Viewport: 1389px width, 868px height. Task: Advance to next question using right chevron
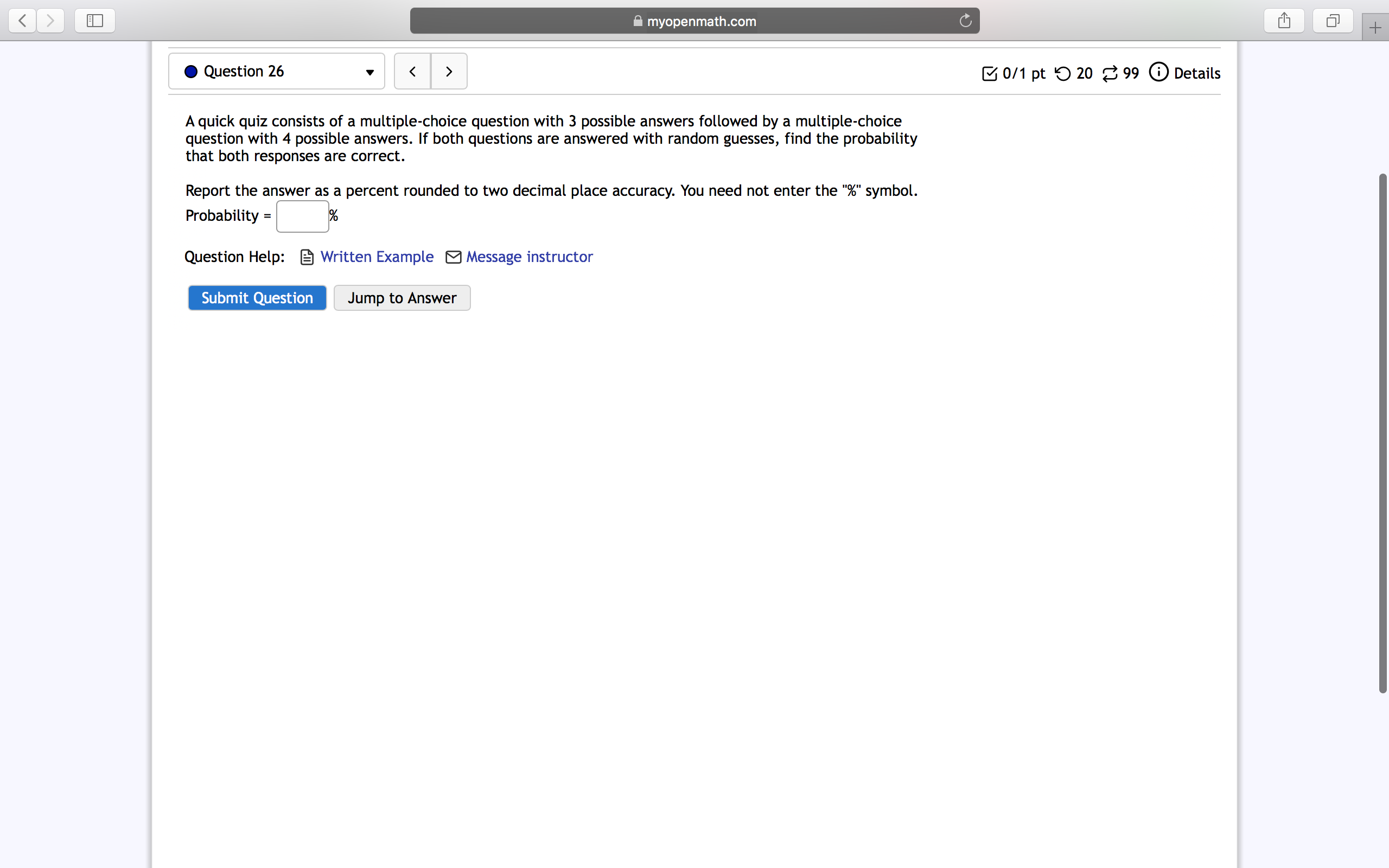(448, 71)
